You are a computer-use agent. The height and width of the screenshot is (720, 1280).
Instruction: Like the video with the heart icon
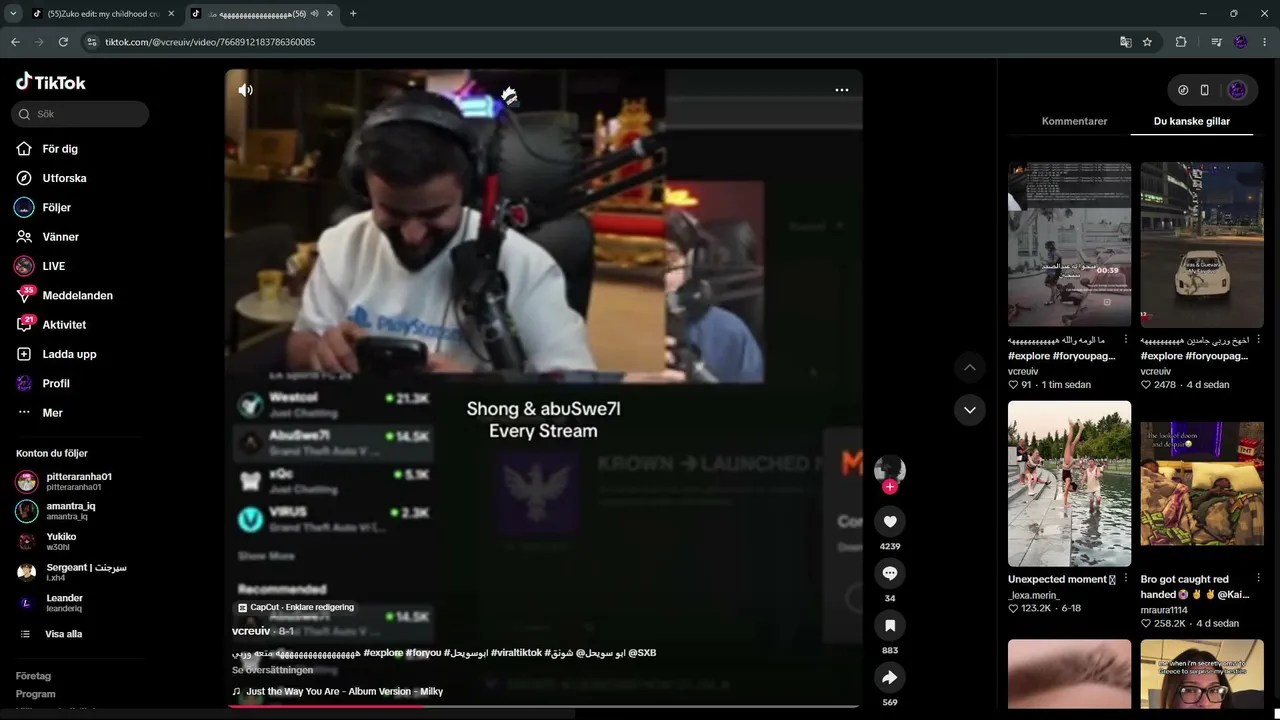point(889,521)
